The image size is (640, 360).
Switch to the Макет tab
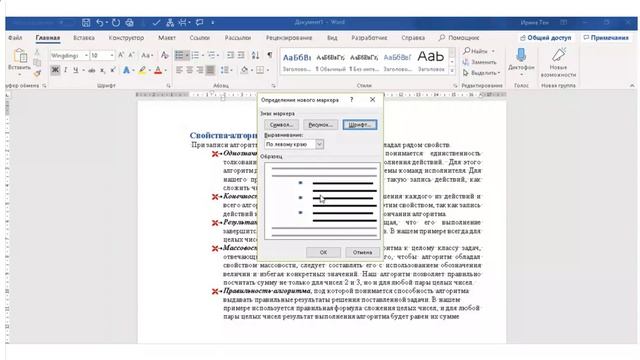[167, 38]
